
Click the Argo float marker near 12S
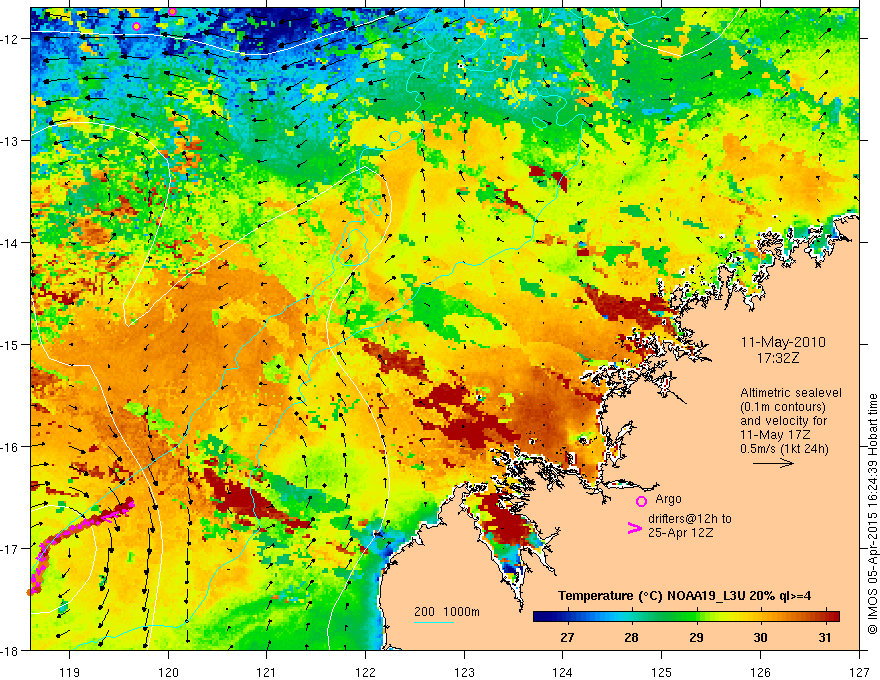pos(136,26)
